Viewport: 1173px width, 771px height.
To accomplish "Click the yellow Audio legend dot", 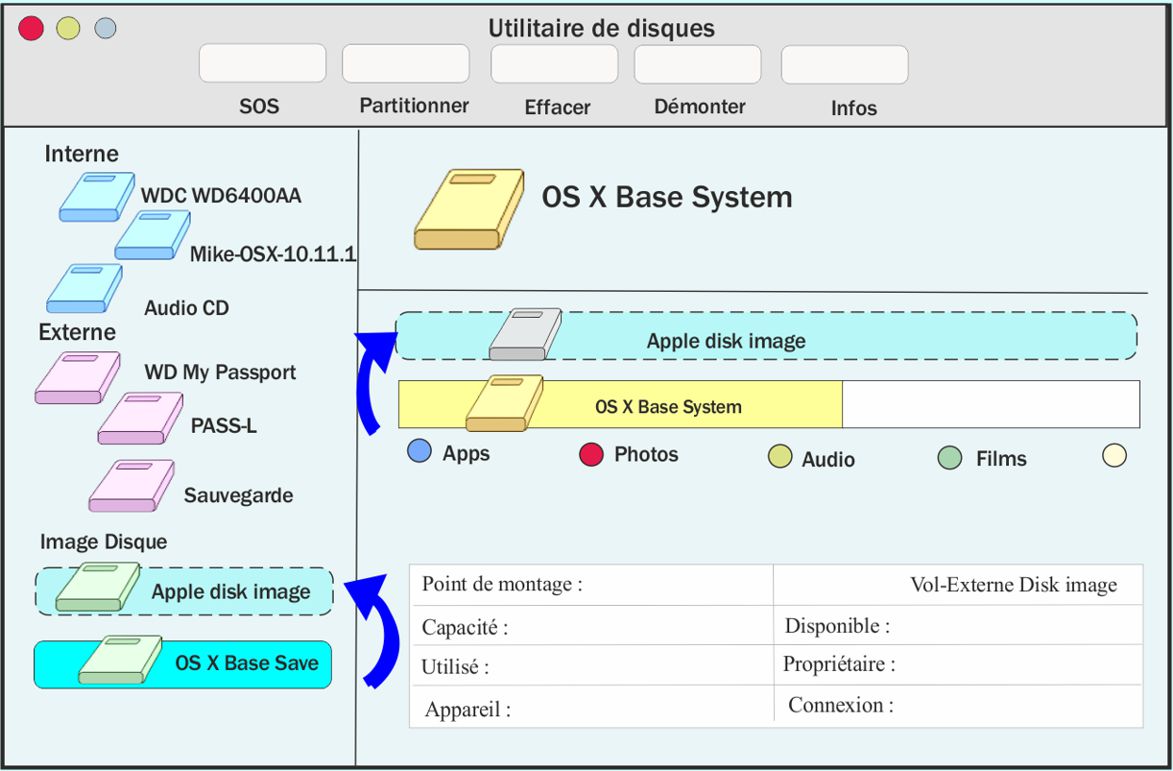I will tap(780, 456).
